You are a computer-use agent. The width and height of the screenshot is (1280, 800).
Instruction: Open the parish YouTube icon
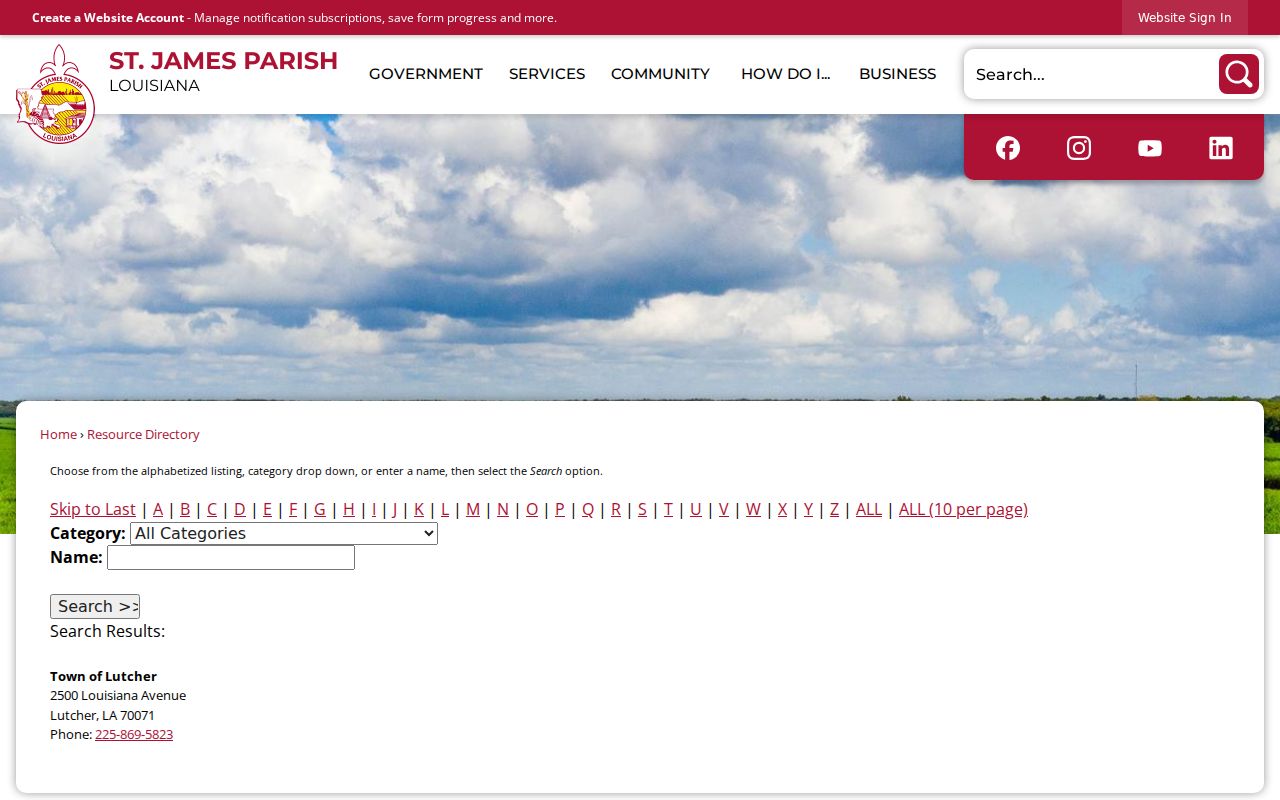[1150, 148]
